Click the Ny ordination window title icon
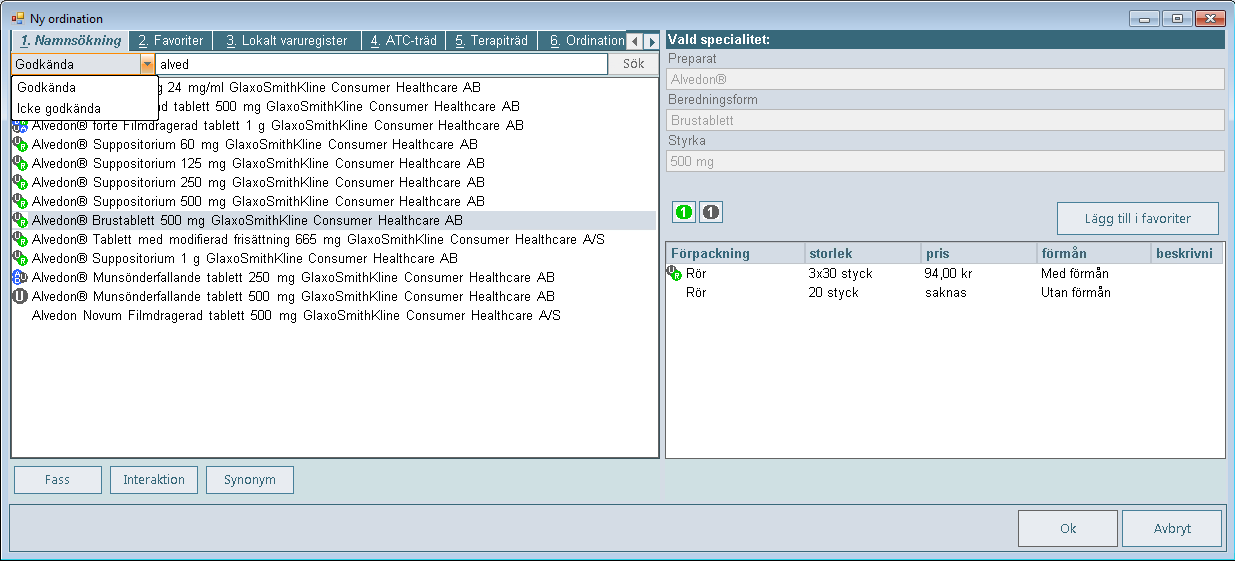 17,19
